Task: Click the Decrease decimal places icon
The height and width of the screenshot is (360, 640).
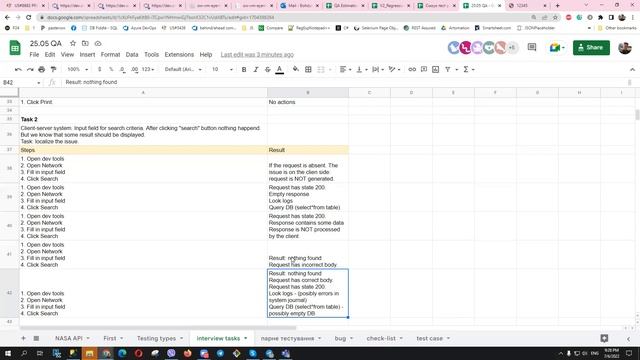Action: click(x=122, y=69)
